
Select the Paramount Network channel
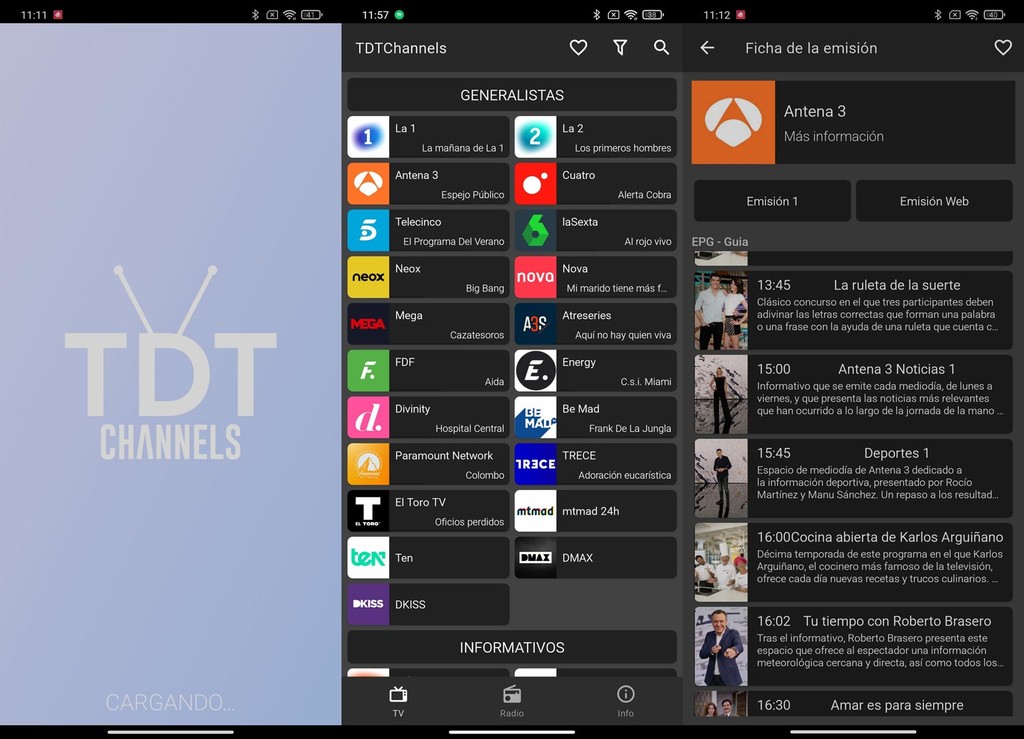pos(427,464)
